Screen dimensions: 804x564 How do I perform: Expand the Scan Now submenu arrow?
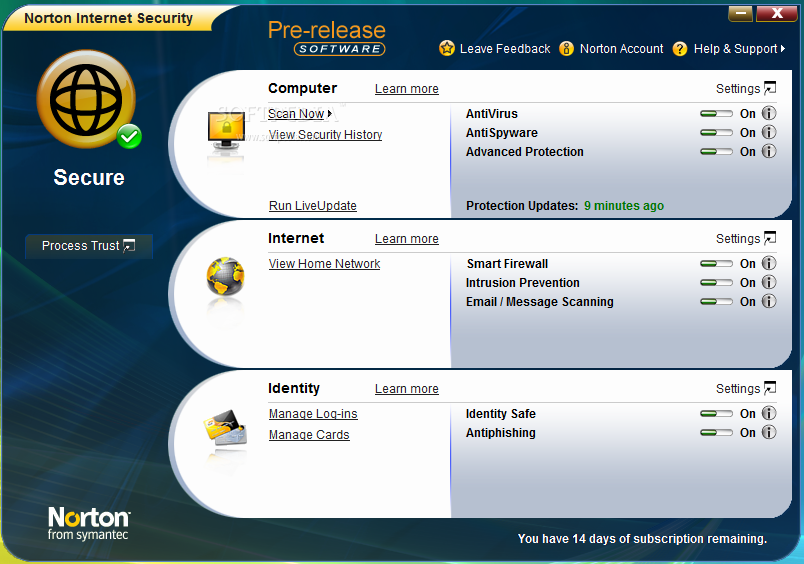coord(330,114)
